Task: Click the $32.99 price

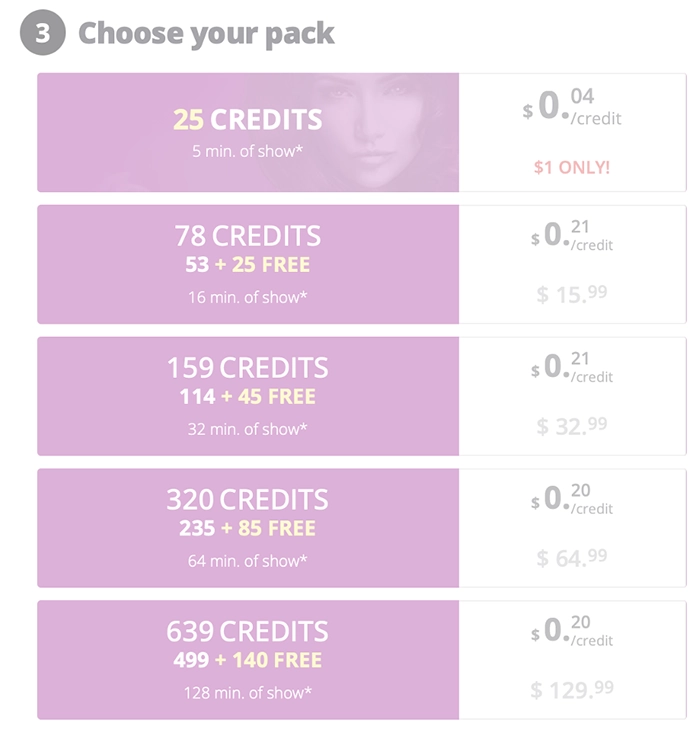Action: [x=572, y=426]
